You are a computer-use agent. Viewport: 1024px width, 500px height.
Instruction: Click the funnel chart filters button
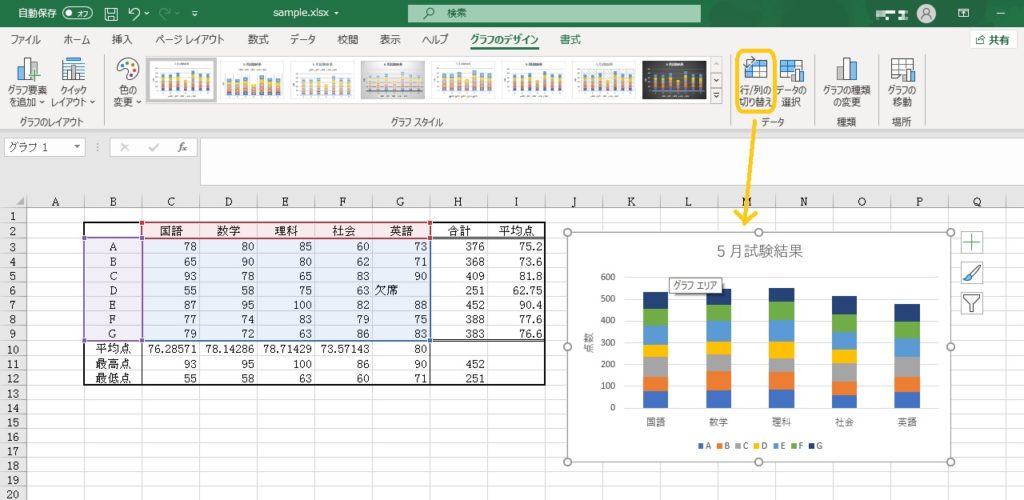[972, 303]
